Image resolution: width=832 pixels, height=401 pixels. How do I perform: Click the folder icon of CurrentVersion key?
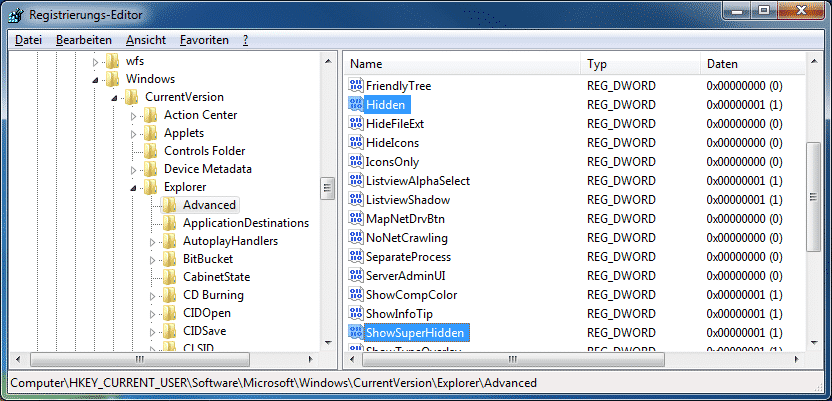pyautogui.click(x=131, y=97)
